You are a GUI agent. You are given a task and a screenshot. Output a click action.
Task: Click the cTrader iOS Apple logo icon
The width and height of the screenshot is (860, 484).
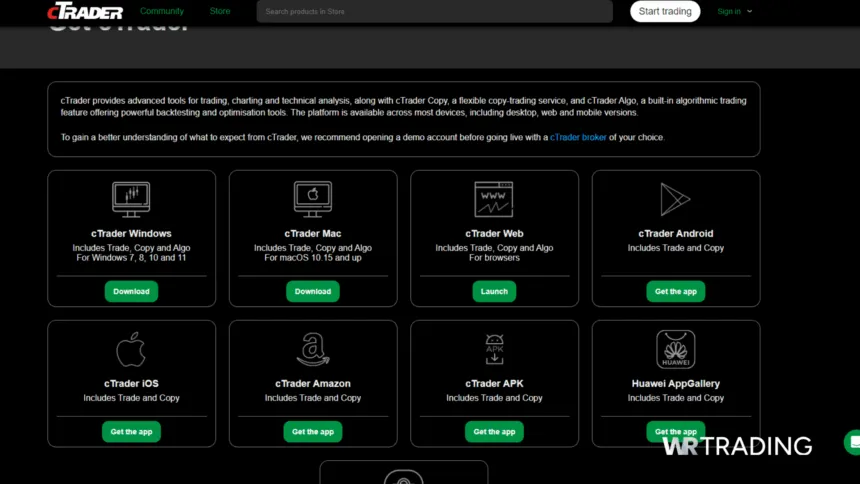click(131, 350)
